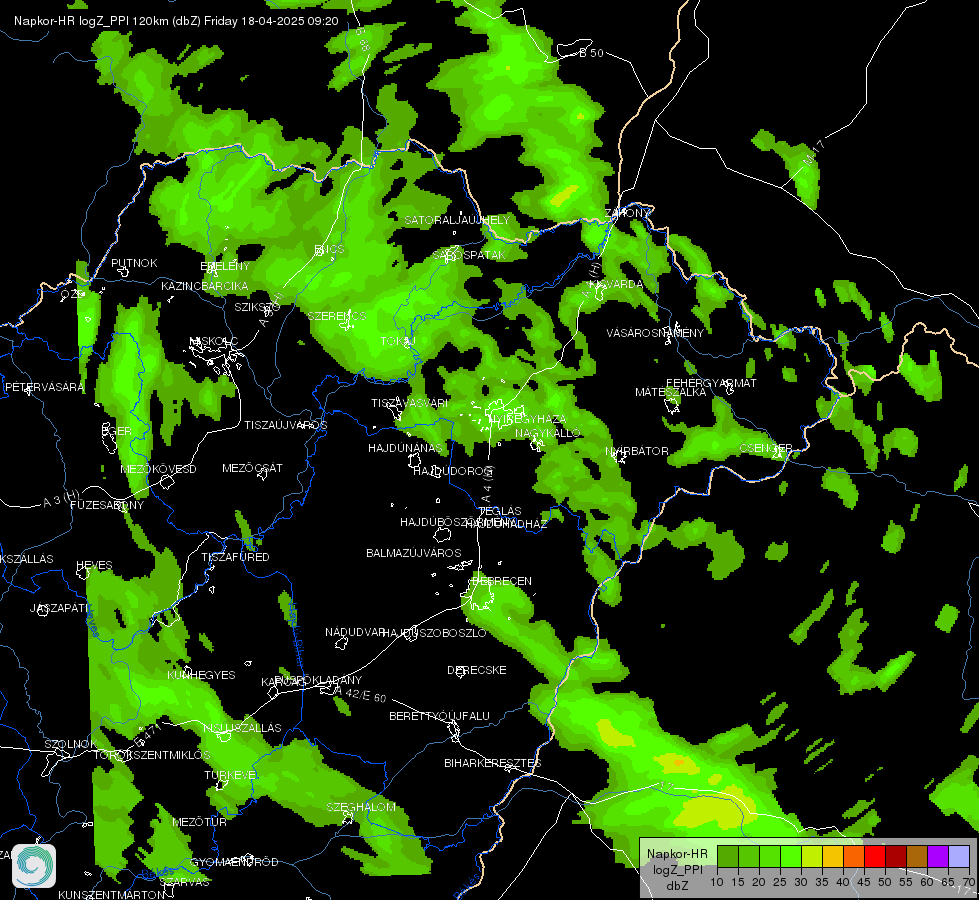The height and width of the screenshot is (900, 979).
Task: Click the GYOMAENDROD town label
Action: [x=234, y=863]
